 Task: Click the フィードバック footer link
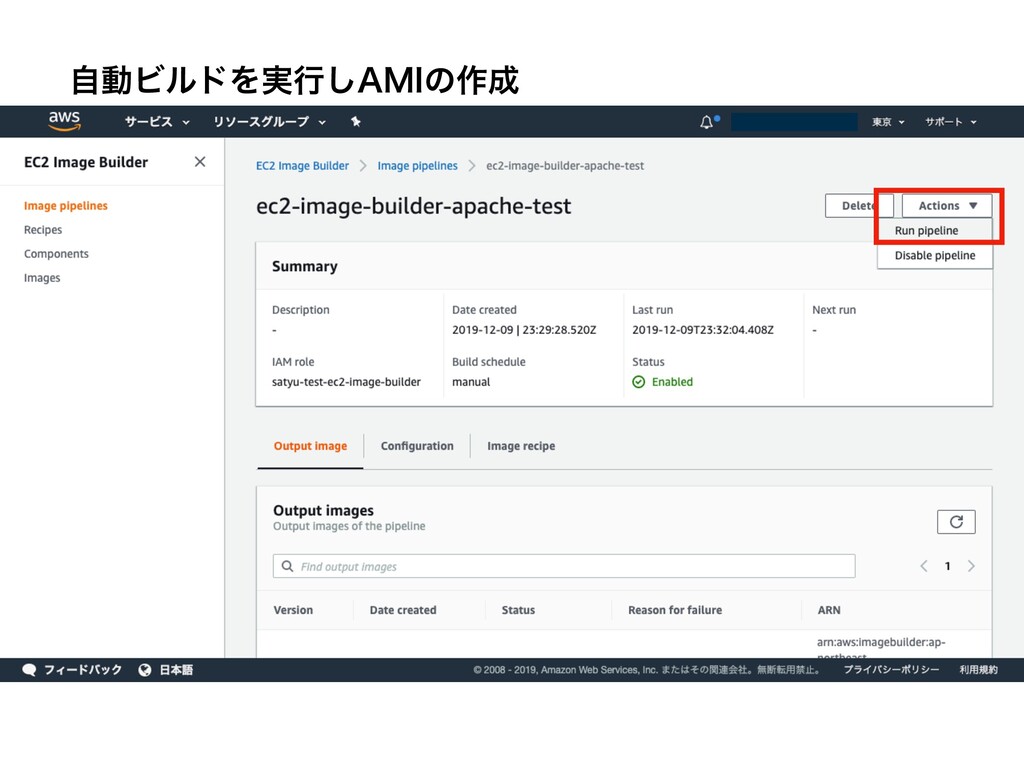click(x=82, y=670)
